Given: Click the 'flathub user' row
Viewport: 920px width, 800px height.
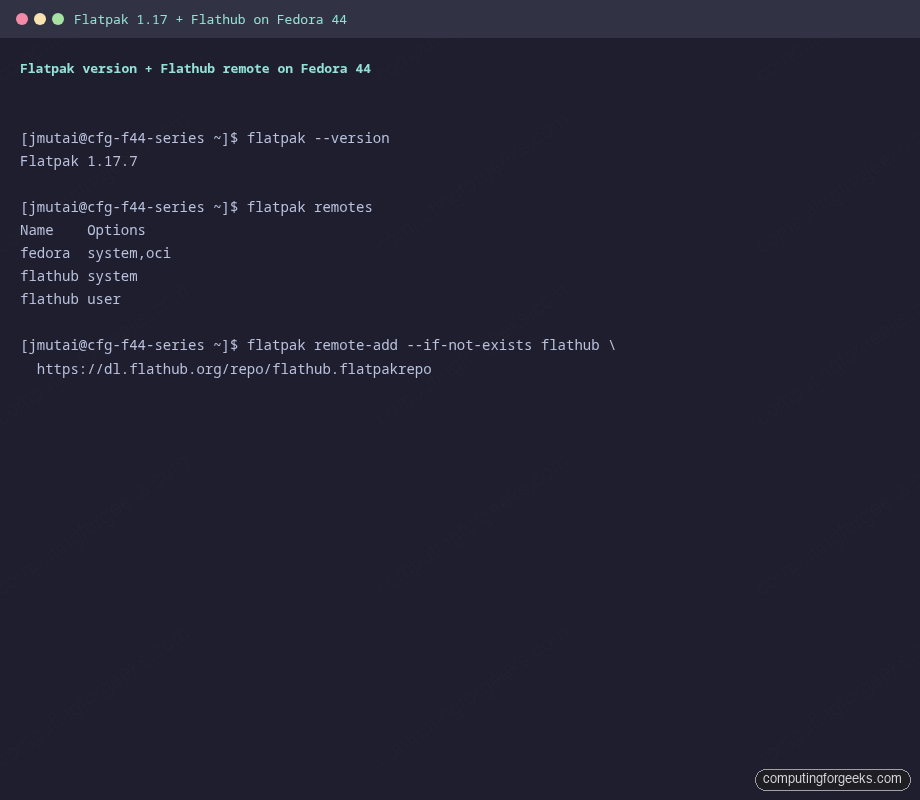Looking at the screenshot, I should click(x=70, y=299).
